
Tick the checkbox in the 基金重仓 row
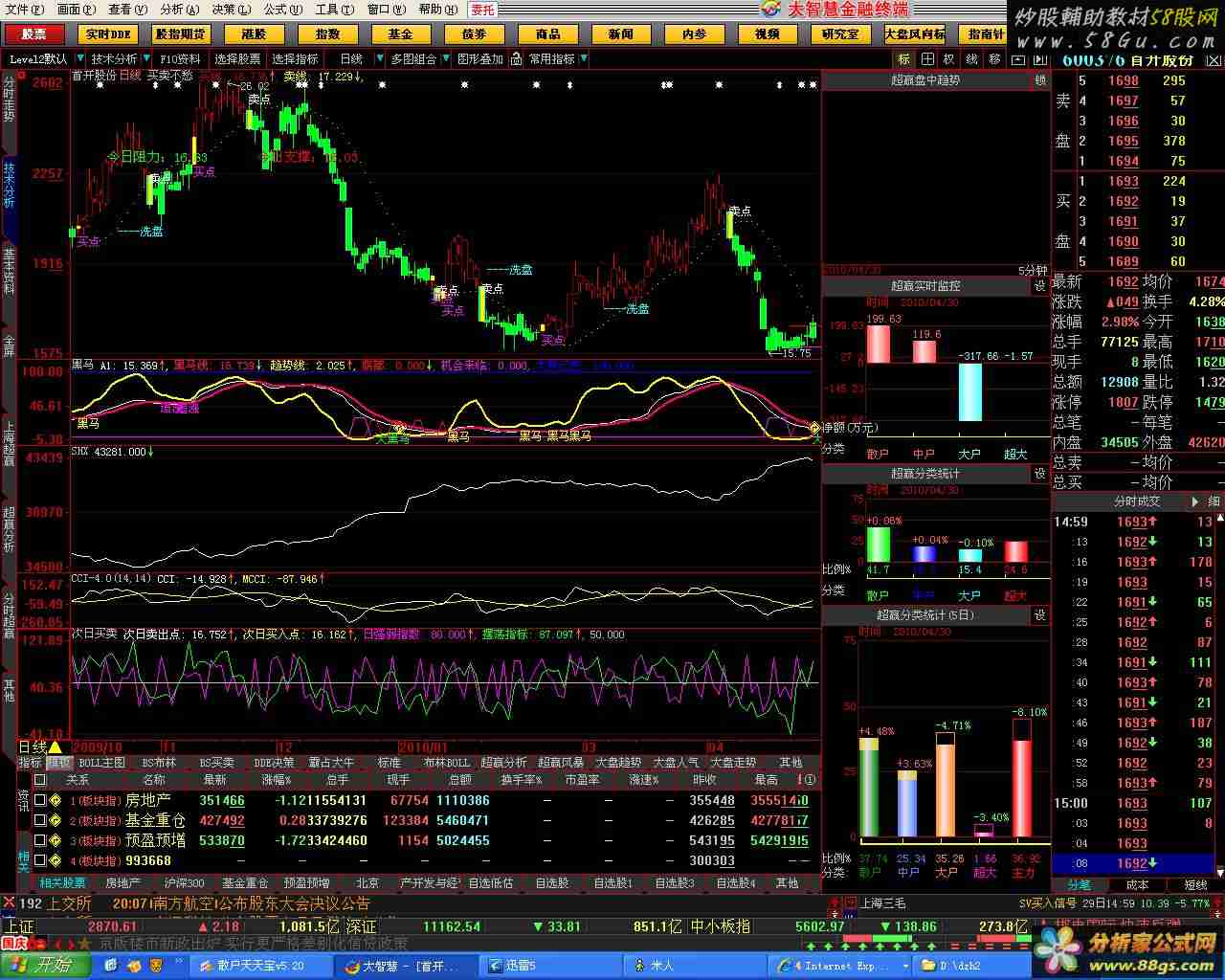pos(40,821)
